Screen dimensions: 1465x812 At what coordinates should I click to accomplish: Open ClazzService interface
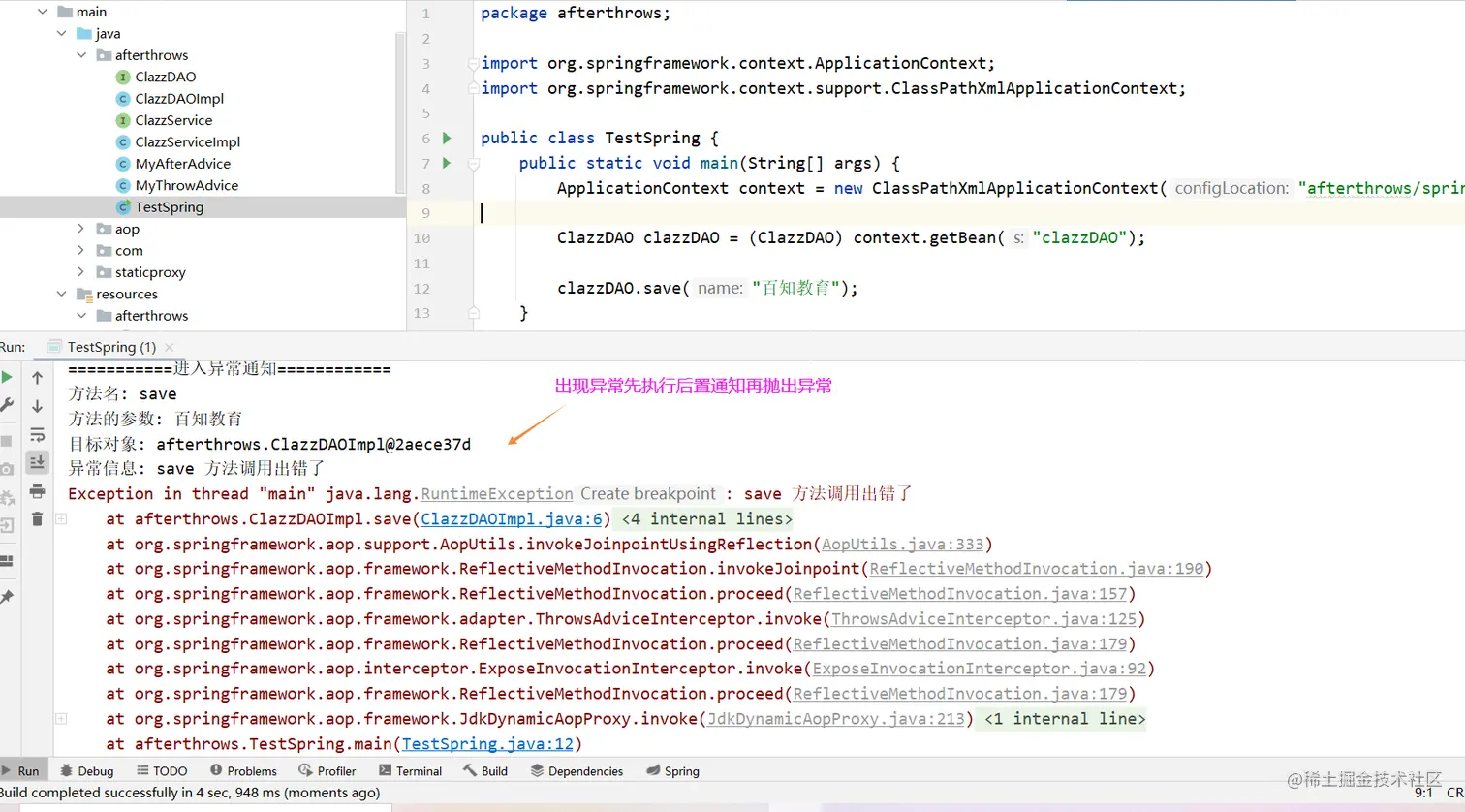tap(173, 120)
